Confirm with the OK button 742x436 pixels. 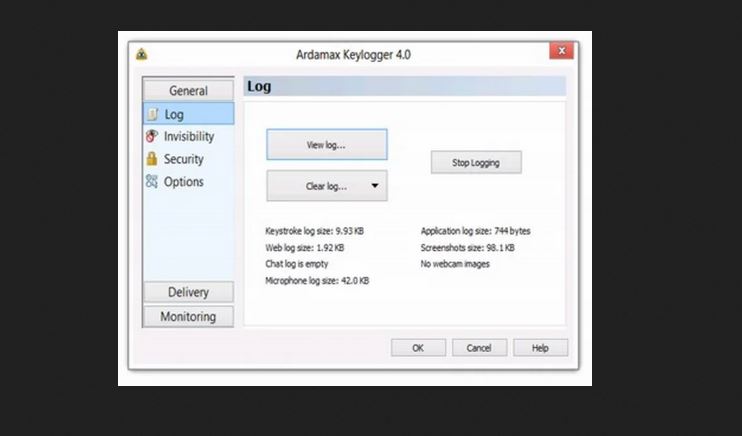[418, 348]
